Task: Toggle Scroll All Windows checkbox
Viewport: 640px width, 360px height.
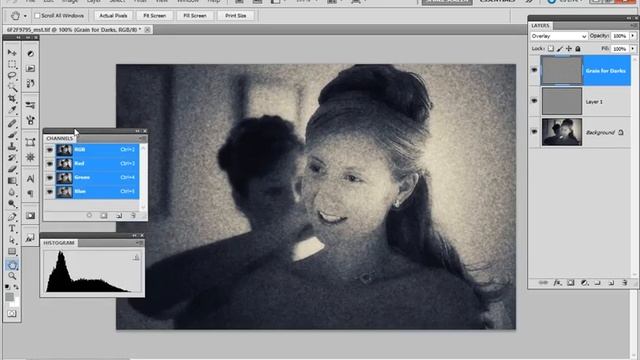Action: 37,16
